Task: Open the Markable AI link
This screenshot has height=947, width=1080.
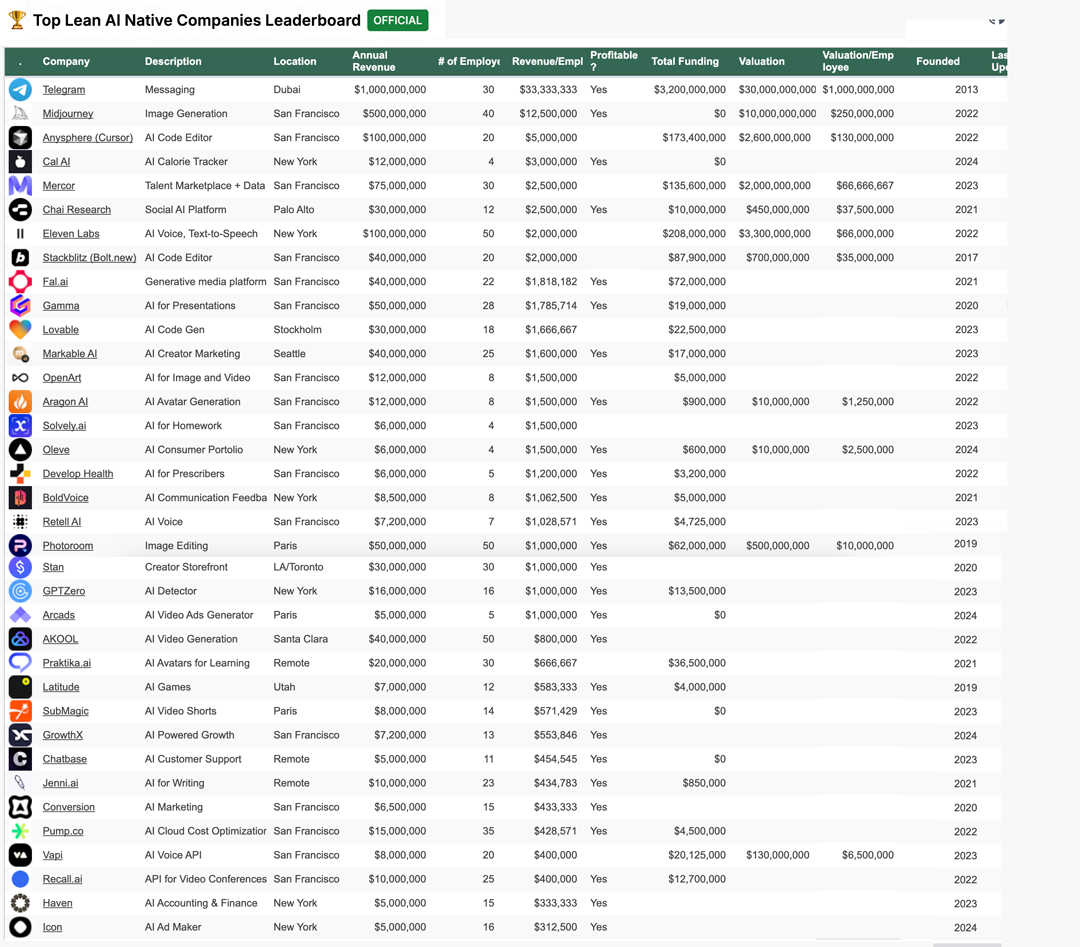Action: (70, 353)
